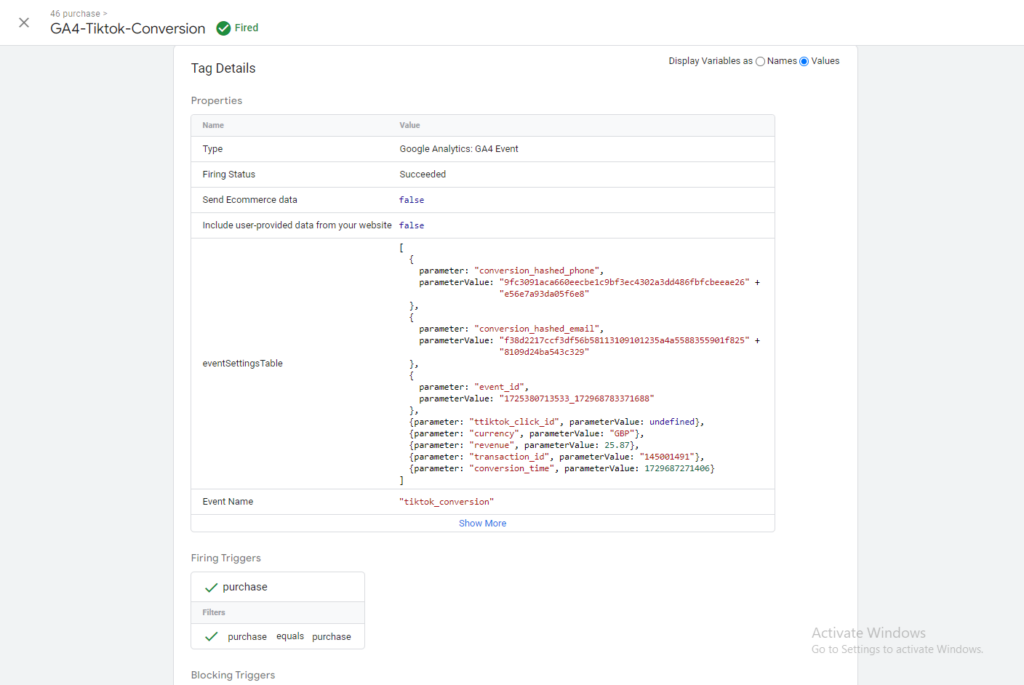Select Names for variable display
The height and width of the screenshot is (685, 1024).
coord(761,61)
